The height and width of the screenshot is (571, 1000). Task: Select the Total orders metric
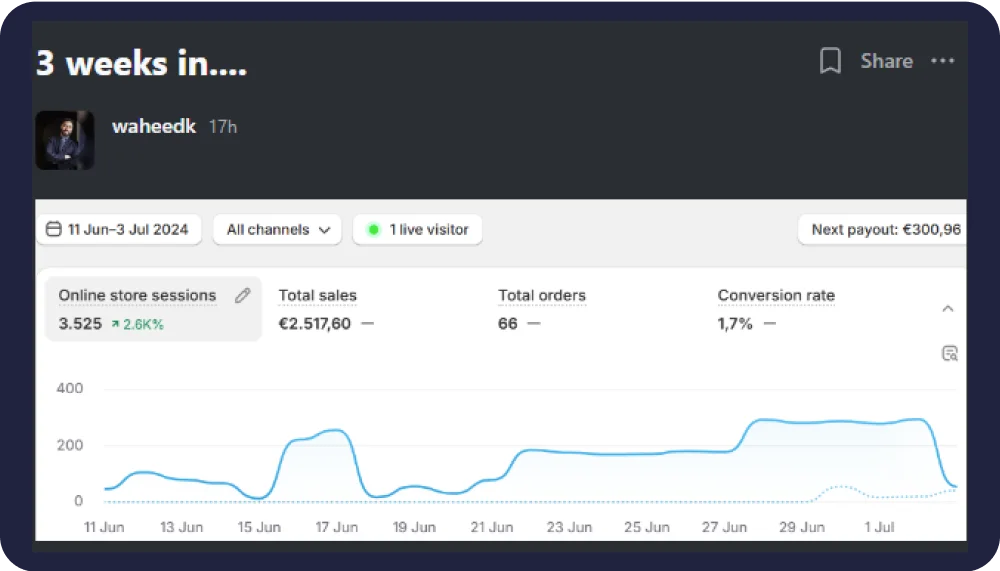coord(542,296)
